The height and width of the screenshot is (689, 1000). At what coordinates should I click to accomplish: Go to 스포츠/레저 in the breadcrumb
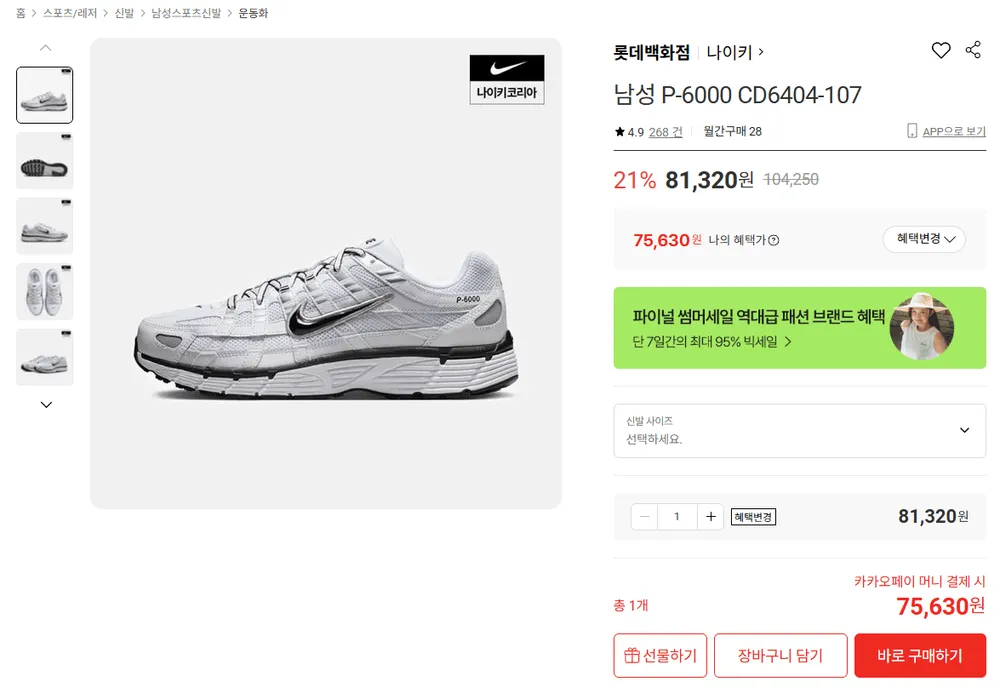(x=70, y=13)
